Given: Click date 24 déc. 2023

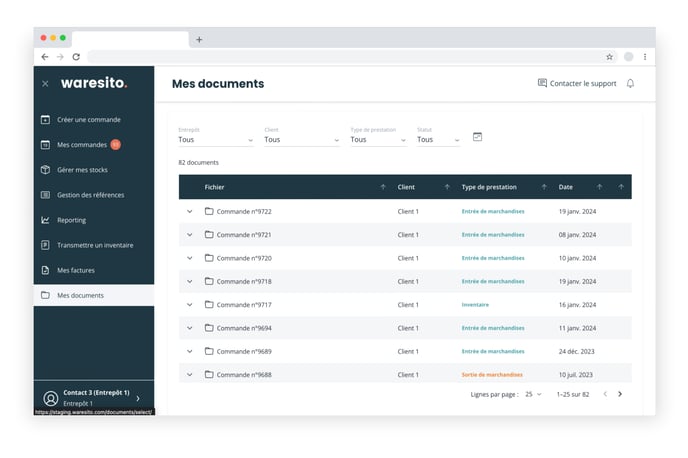Looking at the screenshot, I should (x=576, y=351).
